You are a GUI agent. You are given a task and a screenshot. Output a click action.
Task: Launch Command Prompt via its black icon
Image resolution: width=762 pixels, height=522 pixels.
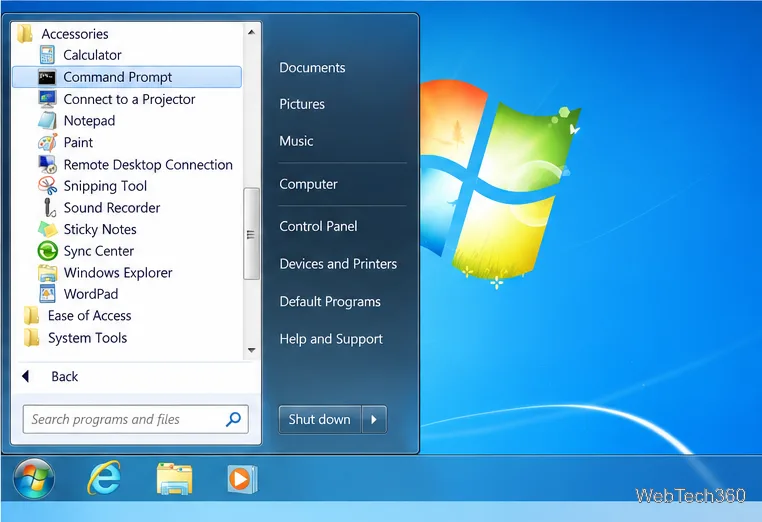(47, 77)
